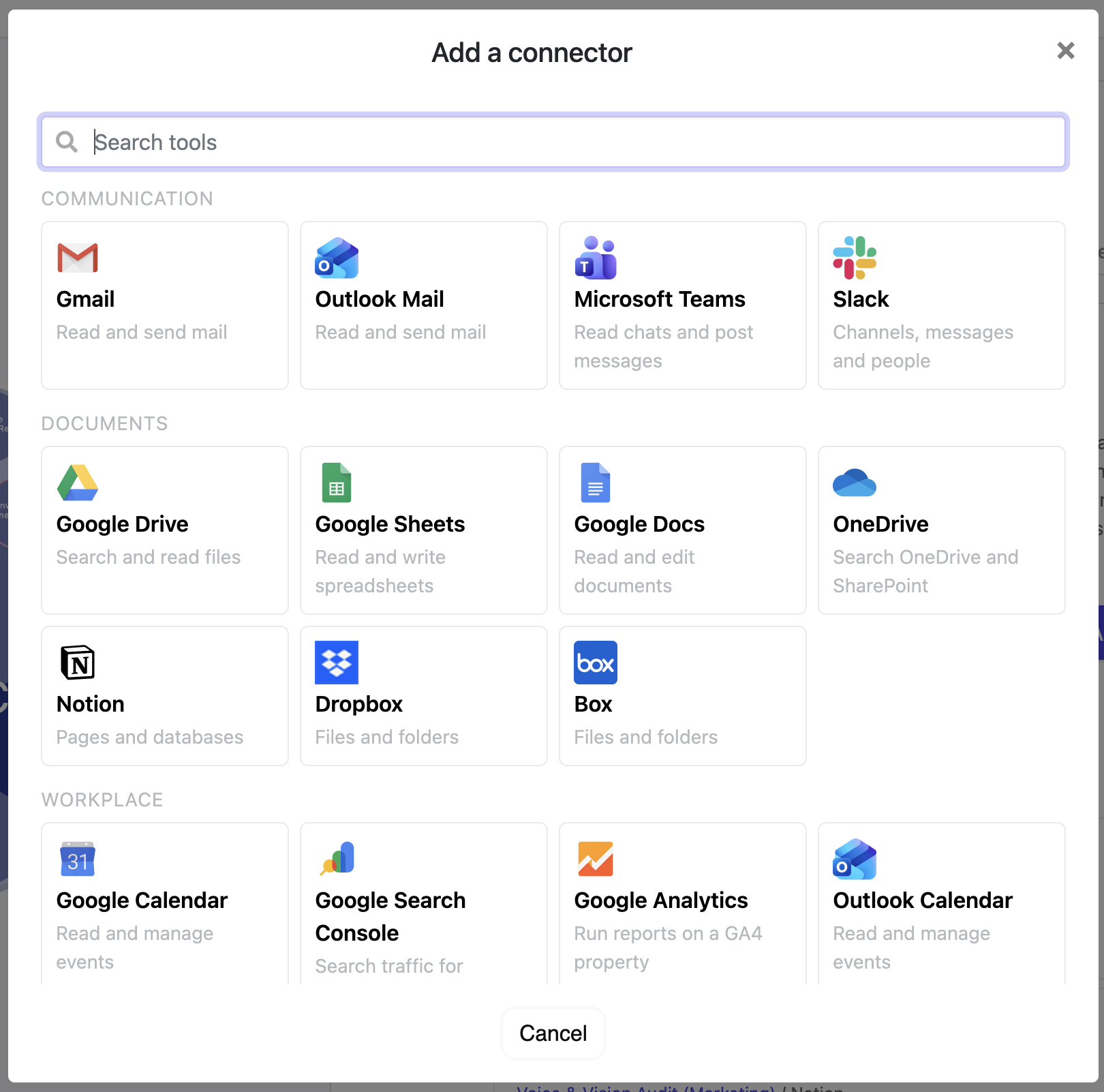Select the green Google Sheets icon
The height and width of the screenshot is (1092, 1104).
[337, 483]
